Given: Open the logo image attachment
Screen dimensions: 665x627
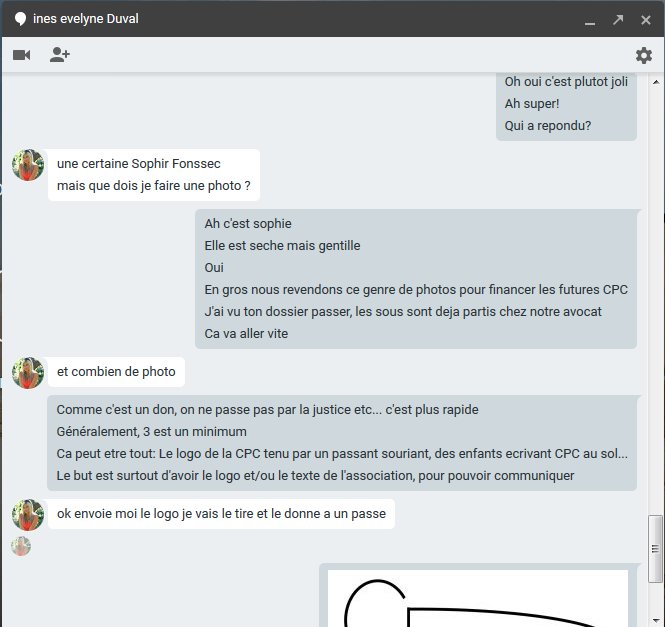Looking at the screenshot, I should [478, 598].
